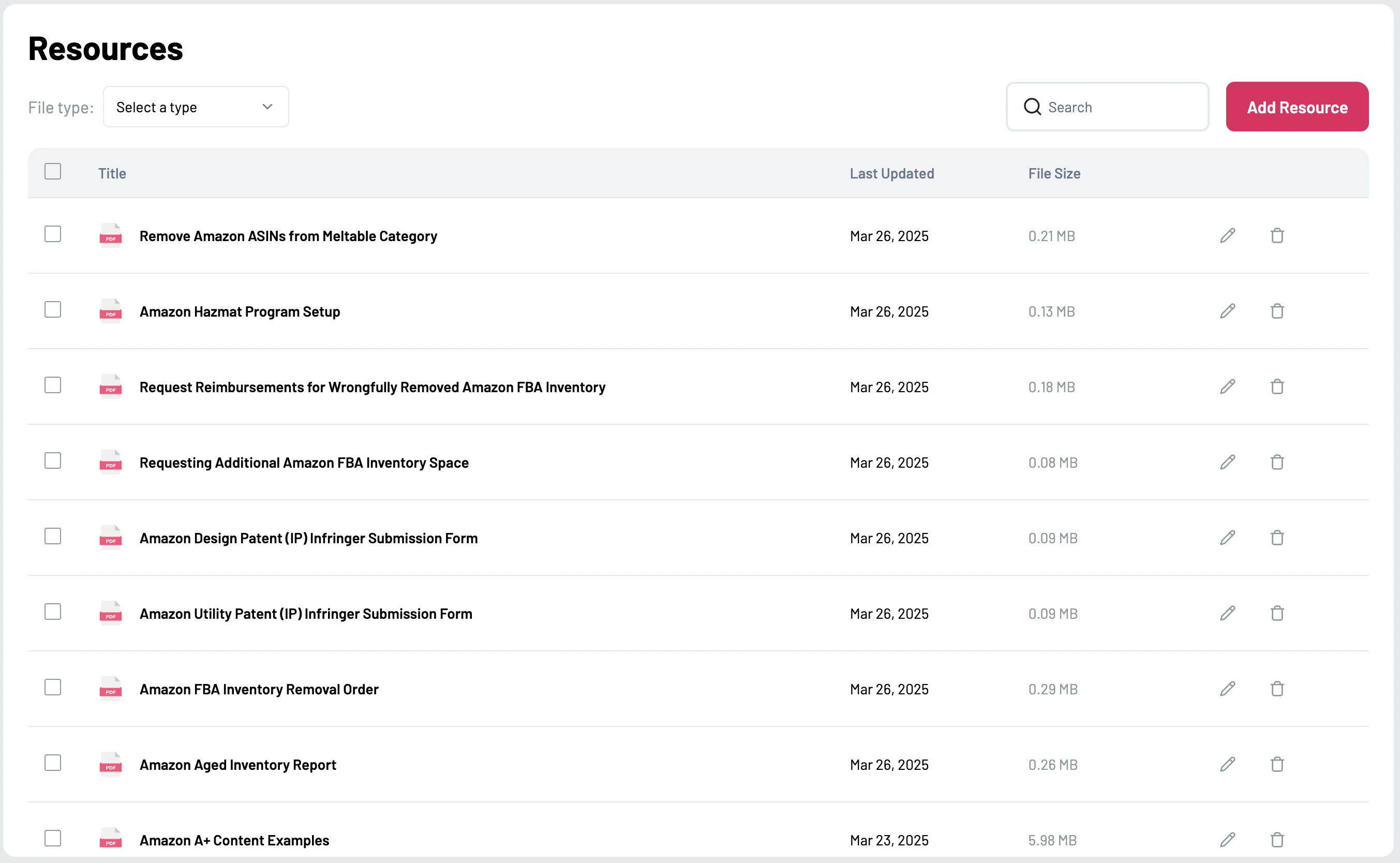1400x863 pixels.
Task: Click the edit pencil for Amazon Hazmat Program Setup
Action: [x=1228, y=311]
